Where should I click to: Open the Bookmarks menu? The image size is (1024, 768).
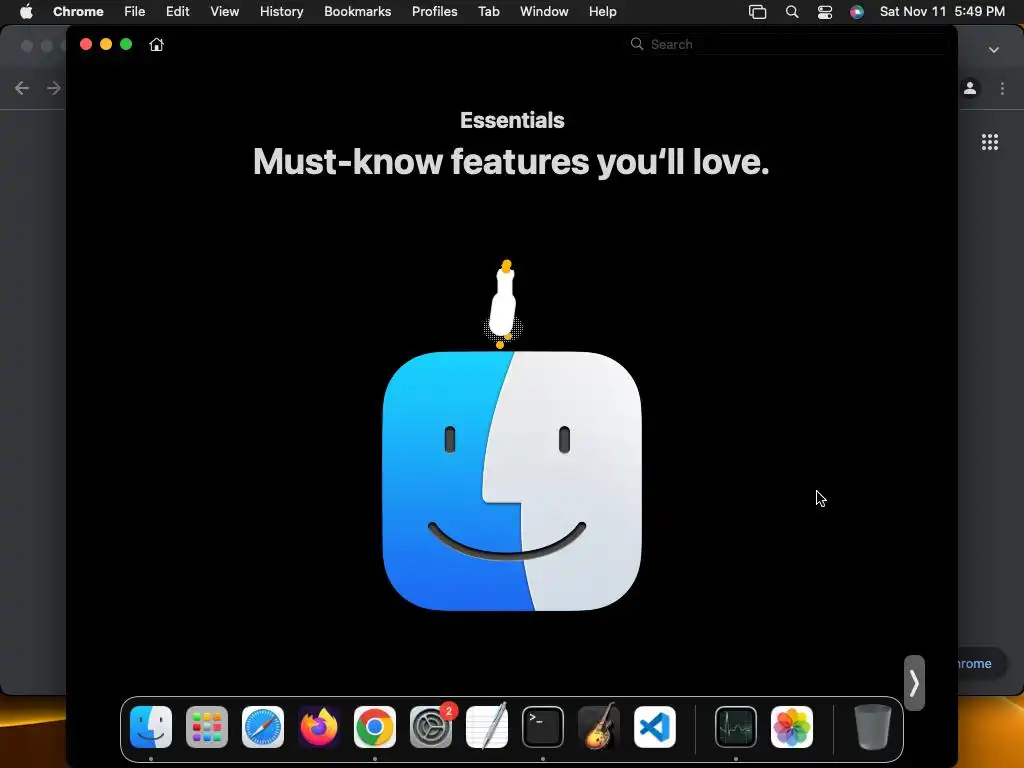click(x=358, y=12)
